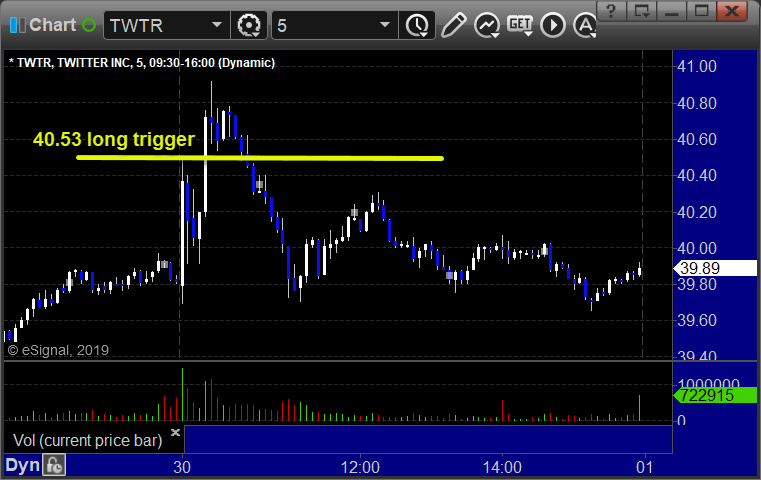Select the yellow trigger line

260,158
